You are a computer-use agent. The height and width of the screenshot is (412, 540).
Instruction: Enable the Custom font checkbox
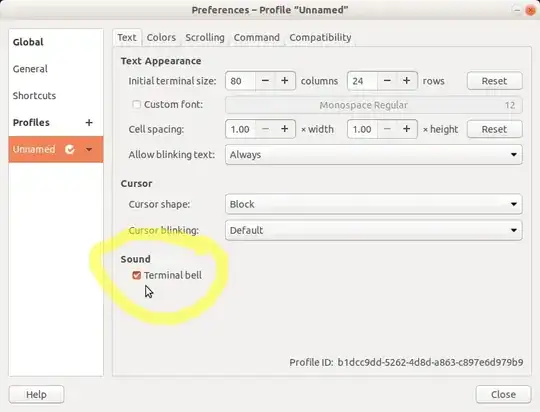point(137,104)
